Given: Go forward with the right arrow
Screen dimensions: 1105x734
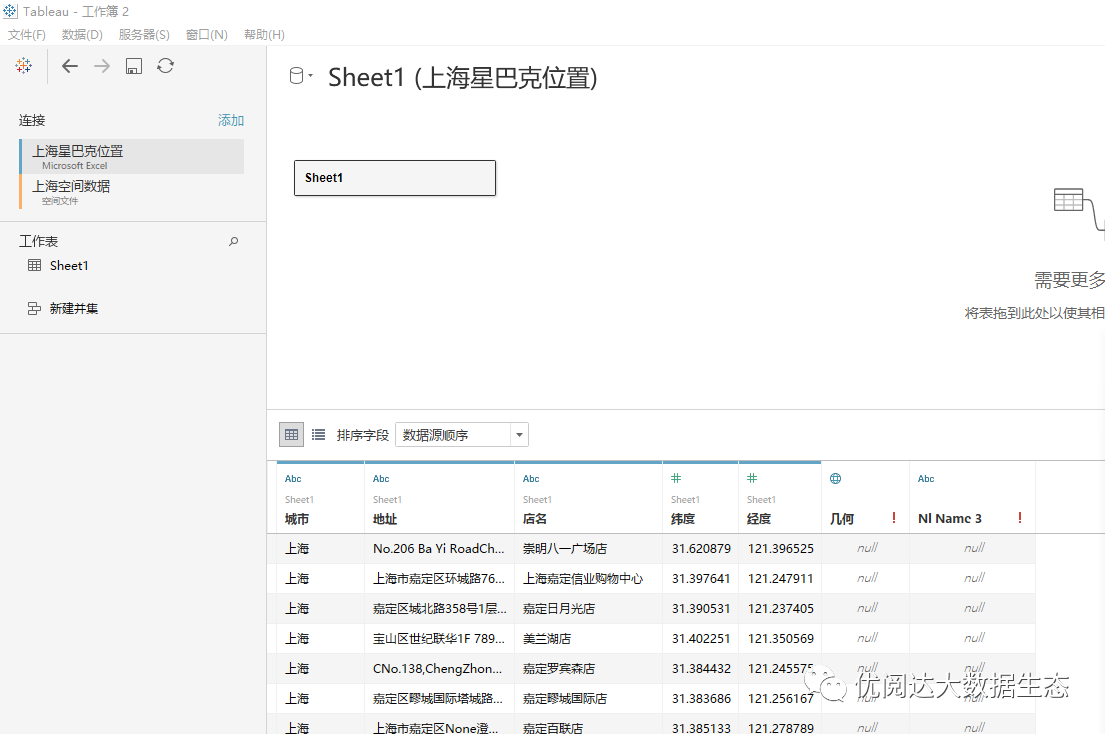Looking at the screenshot, I should 102,66.
